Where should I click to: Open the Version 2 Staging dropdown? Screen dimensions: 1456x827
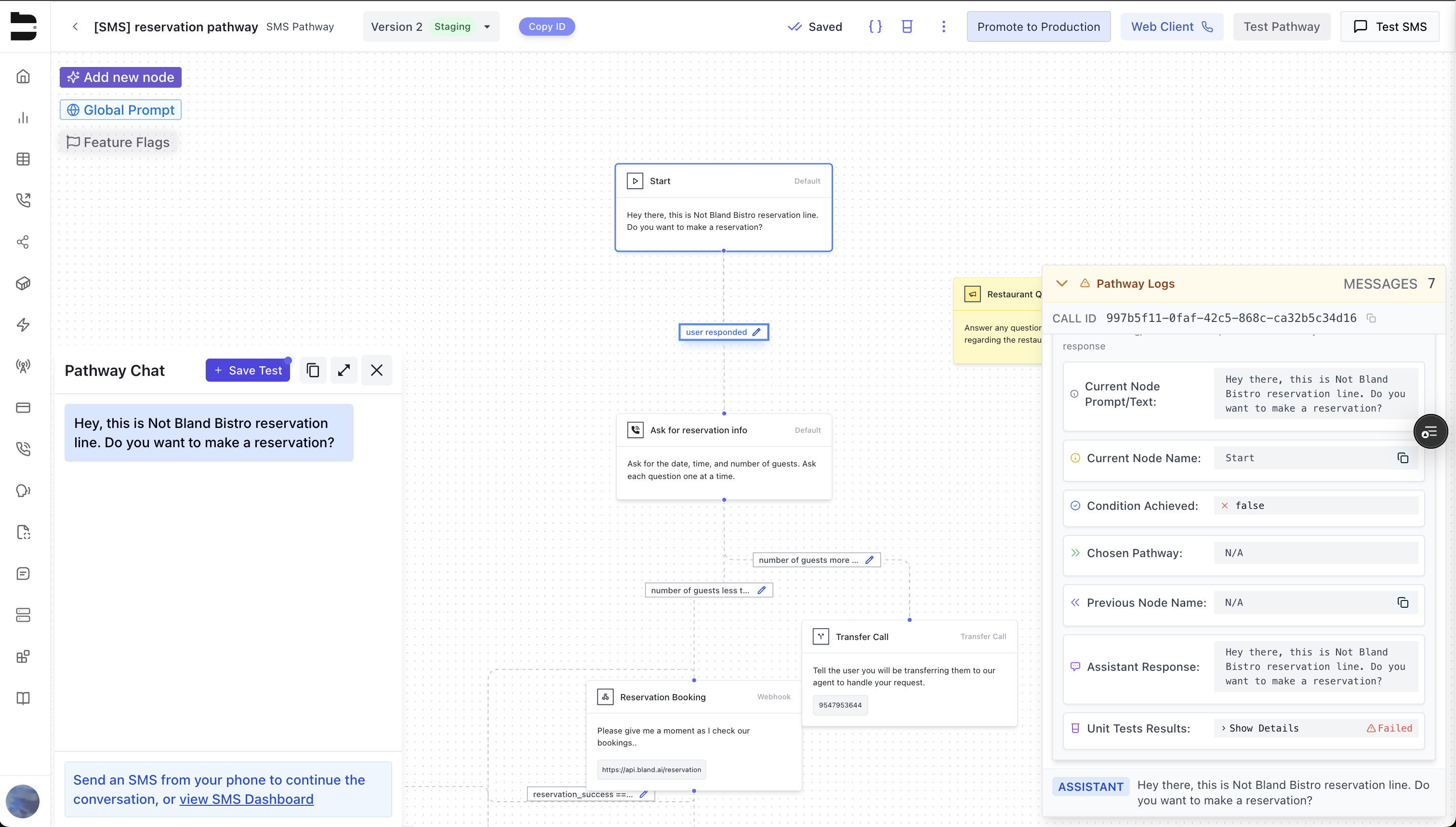click(x=431, y=27)
